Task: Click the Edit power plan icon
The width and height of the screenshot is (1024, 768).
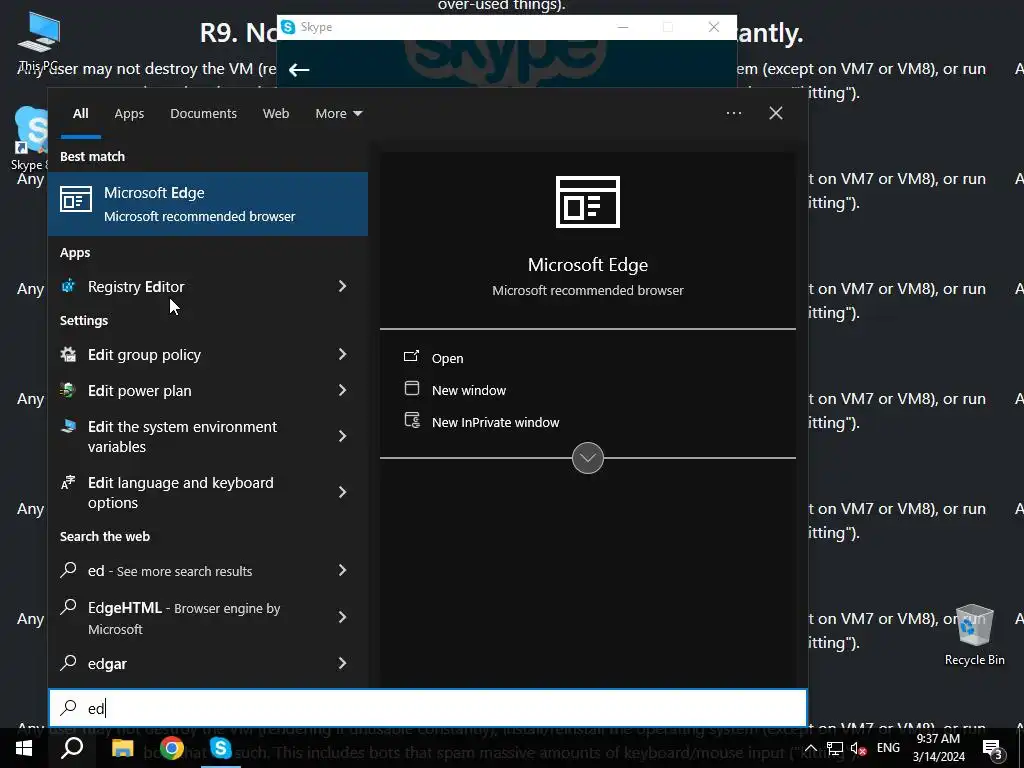Action: 68,391
